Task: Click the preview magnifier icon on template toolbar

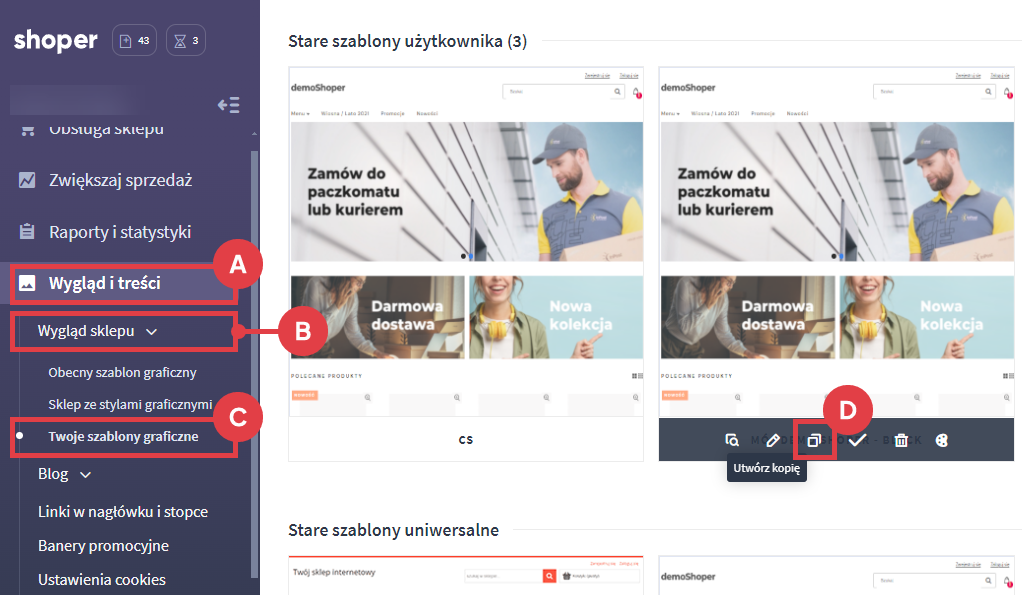Action: [x=732, y=441]
